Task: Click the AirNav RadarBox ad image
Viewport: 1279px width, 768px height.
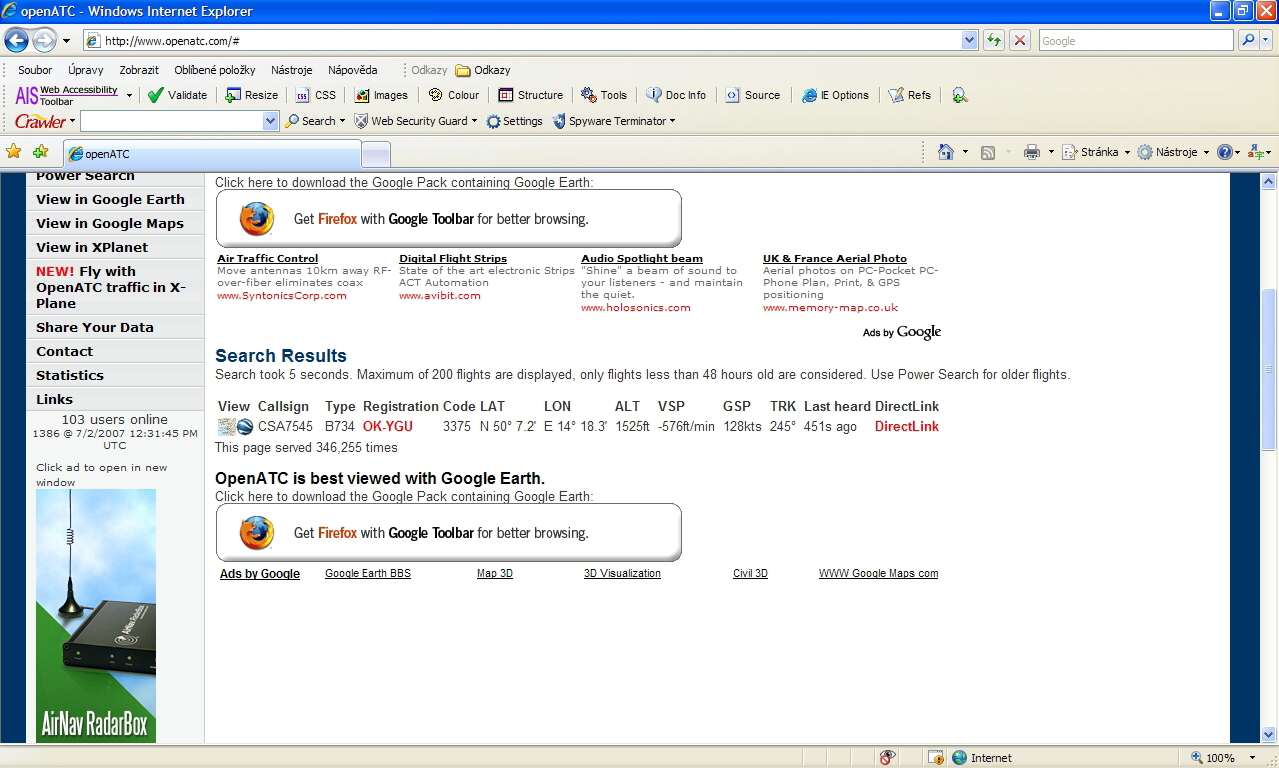Action: tap(96, 616)
